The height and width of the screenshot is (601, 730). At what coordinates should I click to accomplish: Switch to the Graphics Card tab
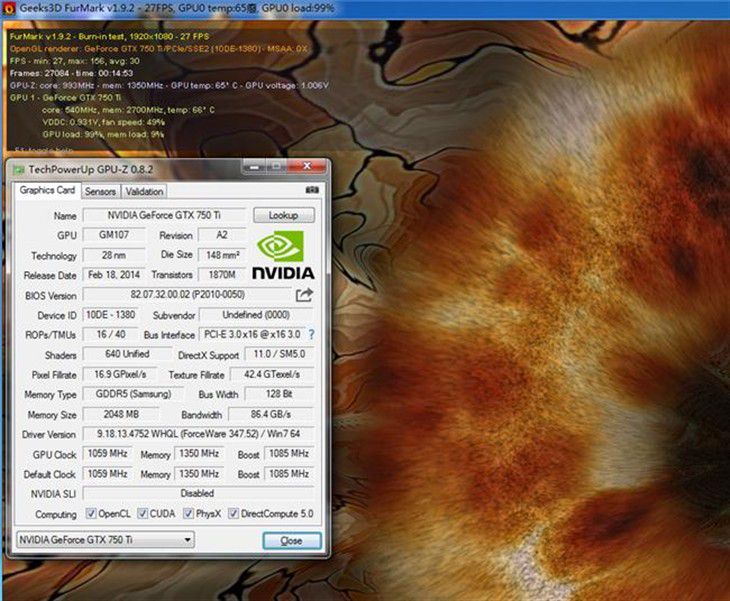click(47, 190)
